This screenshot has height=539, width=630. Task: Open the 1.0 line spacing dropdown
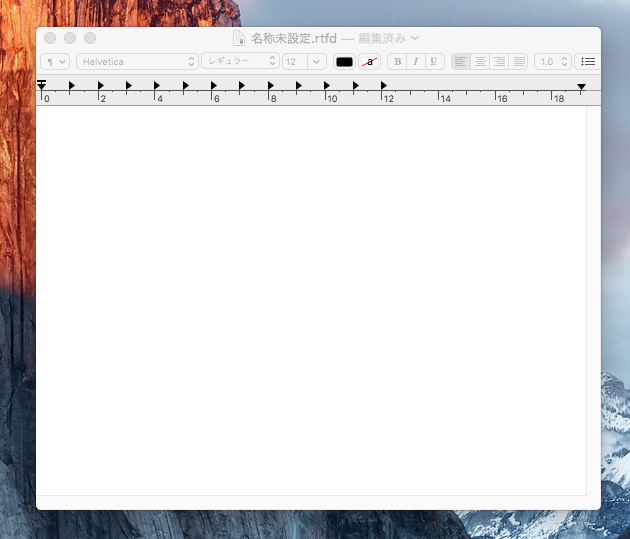click(553, 62)
